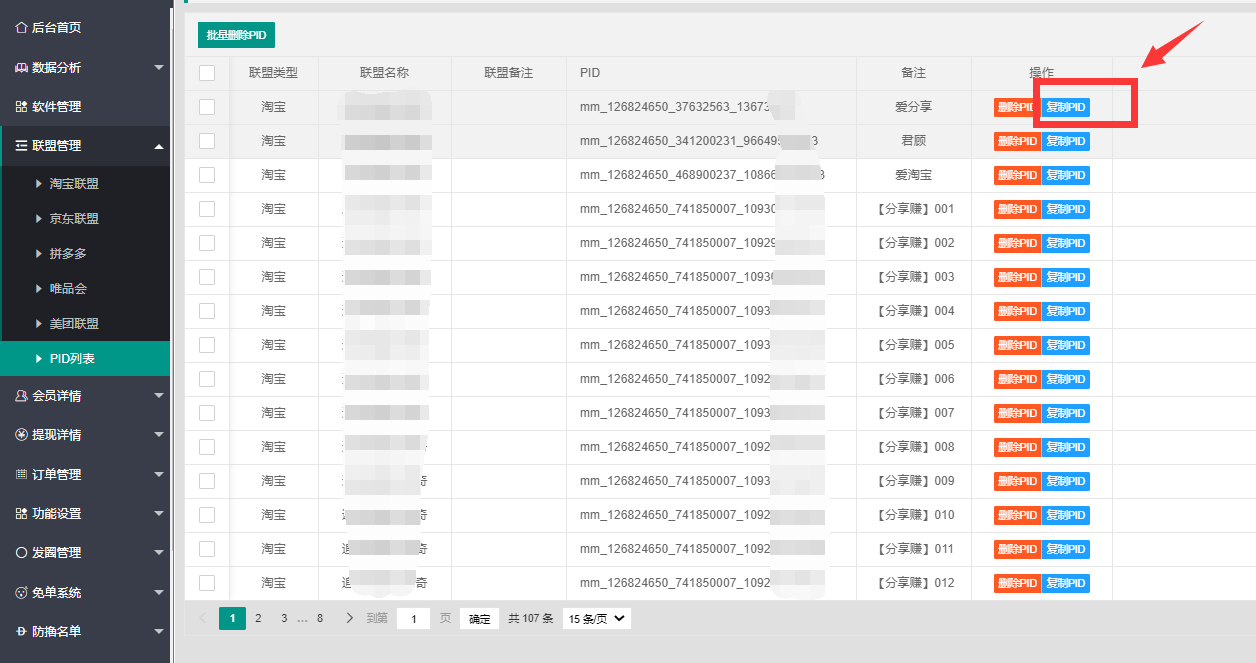Go to page 3 in pagination
The image size is (1256, 663).
pyautogui.click(x=284, y=618)
